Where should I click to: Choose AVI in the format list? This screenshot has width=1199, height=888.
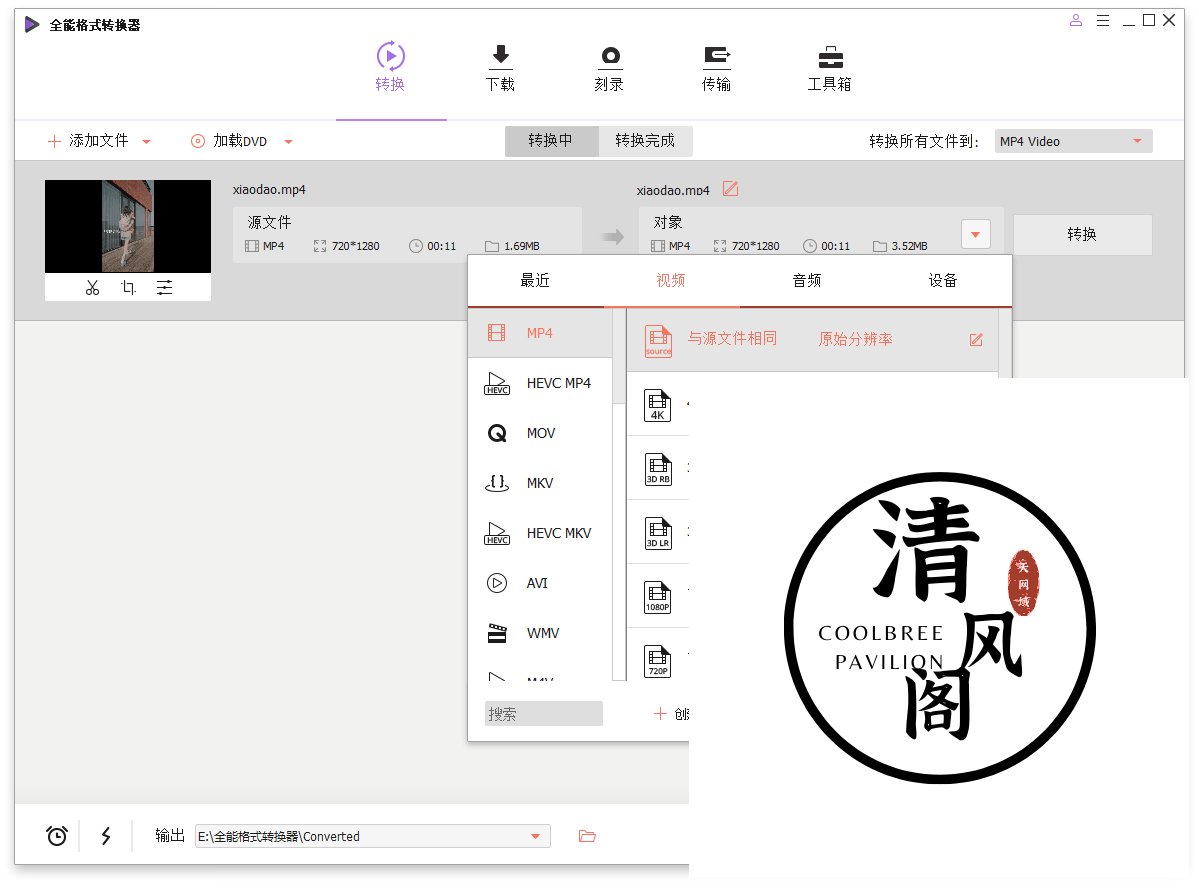coord(540,584)
